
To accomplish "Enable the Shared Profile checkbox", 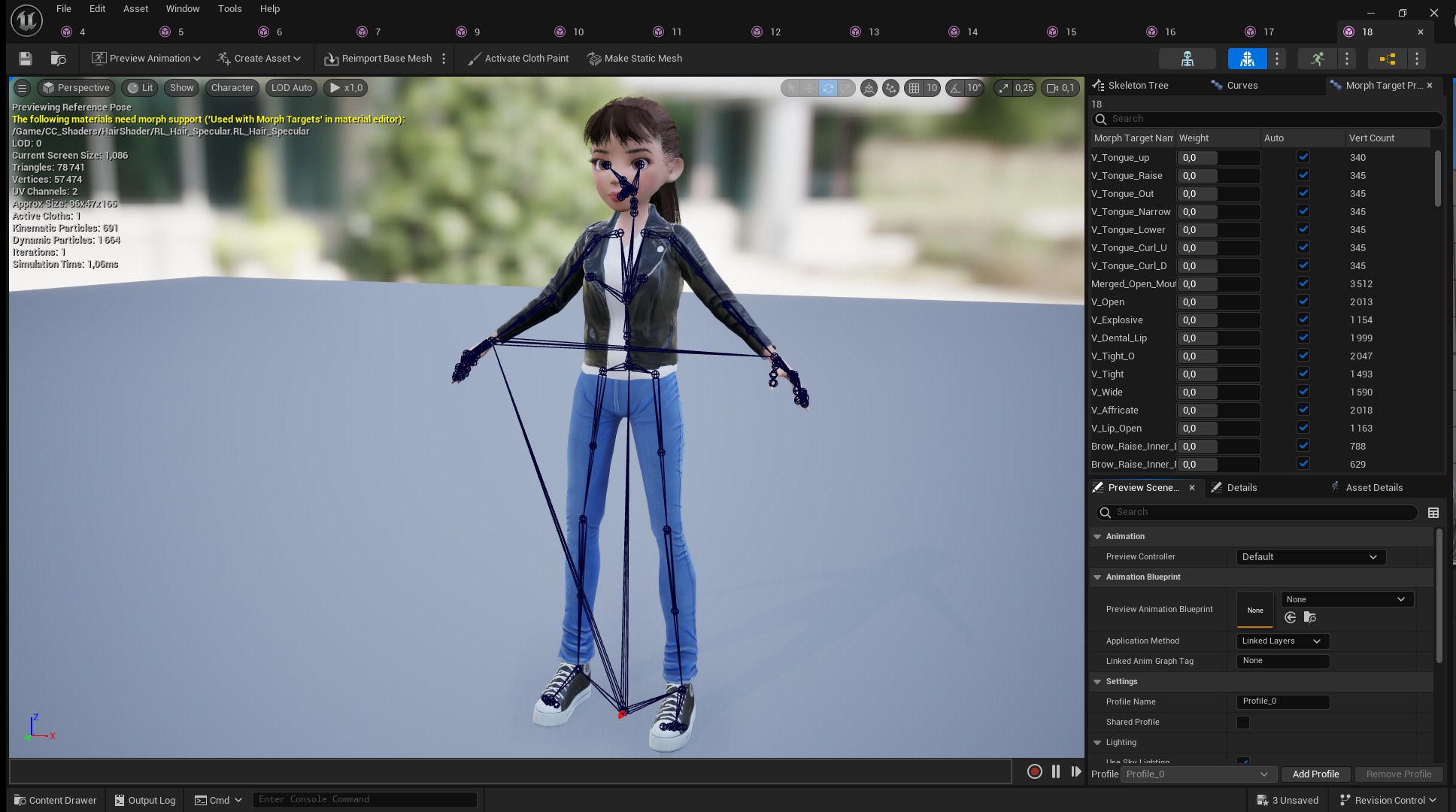I will click(1243, 723).
